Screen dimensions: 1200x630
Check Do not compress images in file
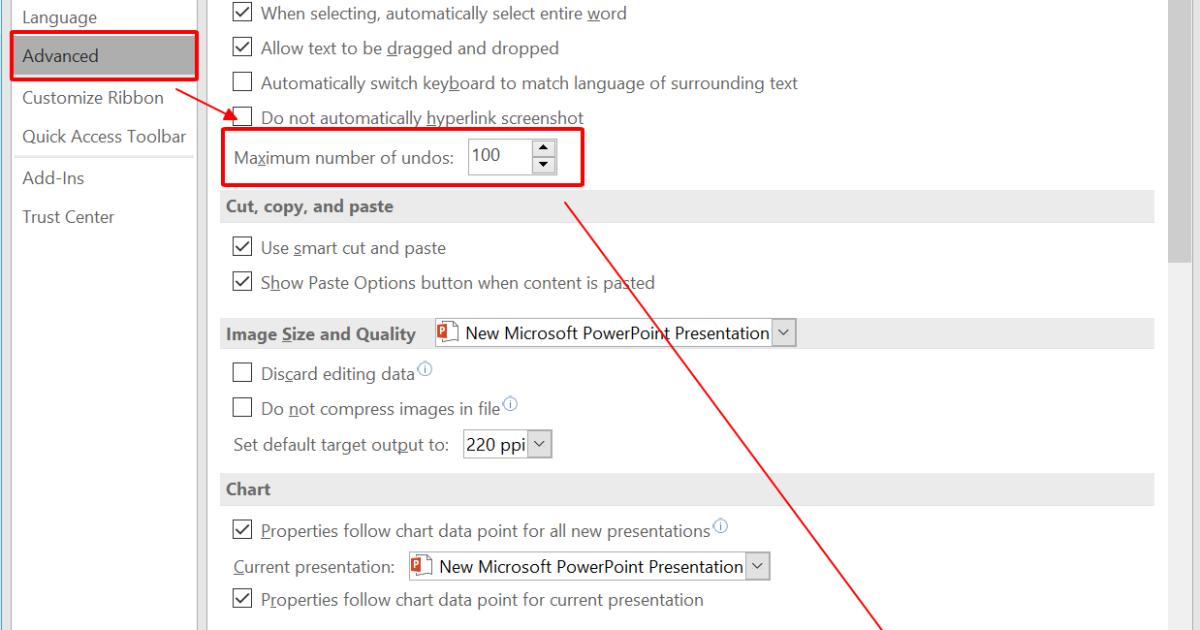click(x=242, y=407)
